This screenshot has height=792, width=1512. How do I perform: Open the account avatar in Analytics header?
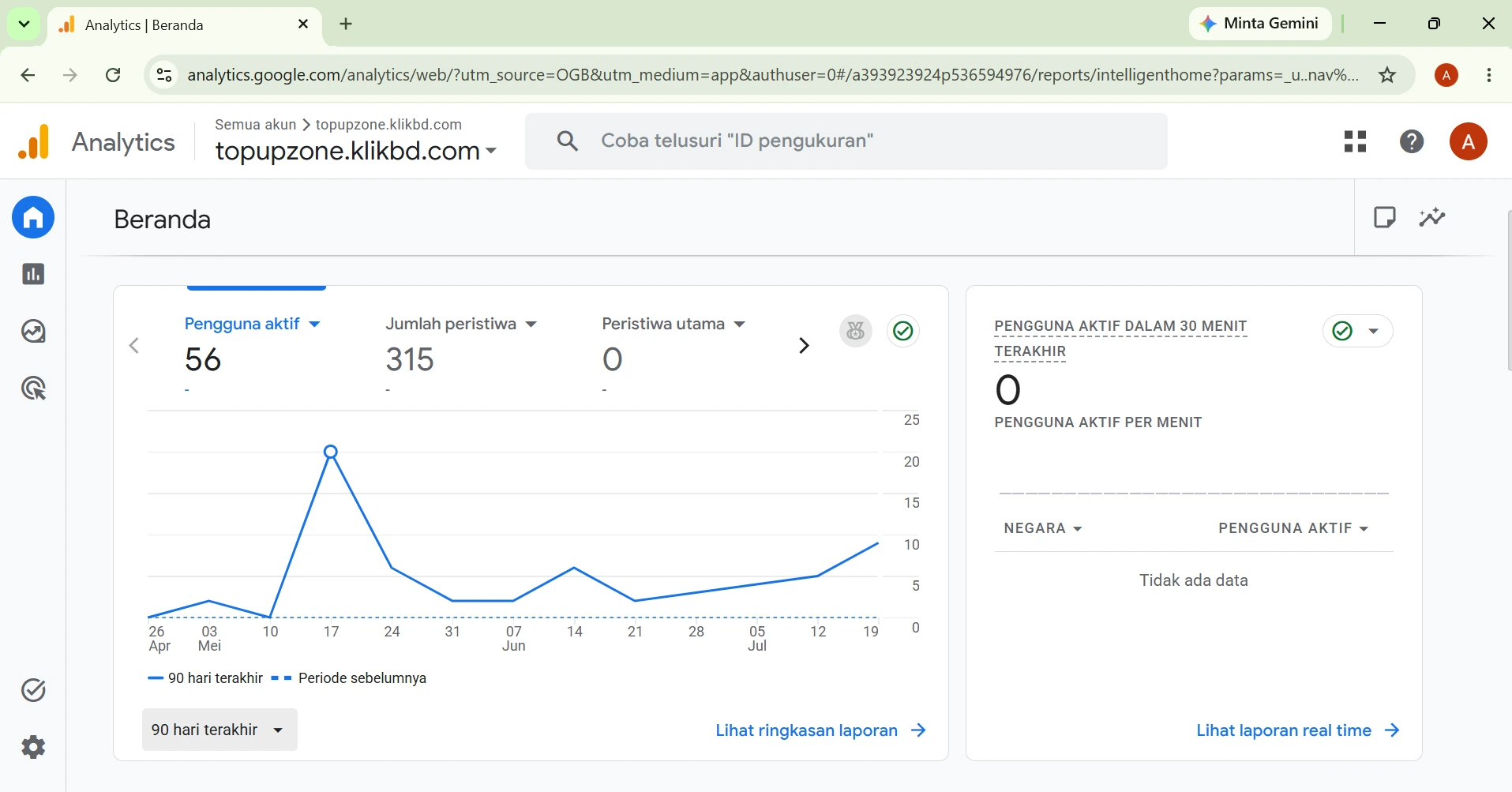[1469, 141]
